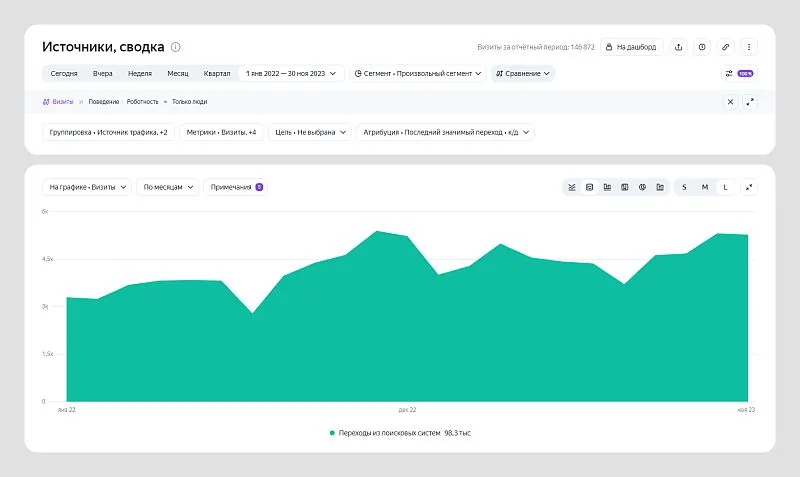This screenshot has height=477, width=800.
Task: Click the Визиты за отчётный период text
Action: pos(536,47)
